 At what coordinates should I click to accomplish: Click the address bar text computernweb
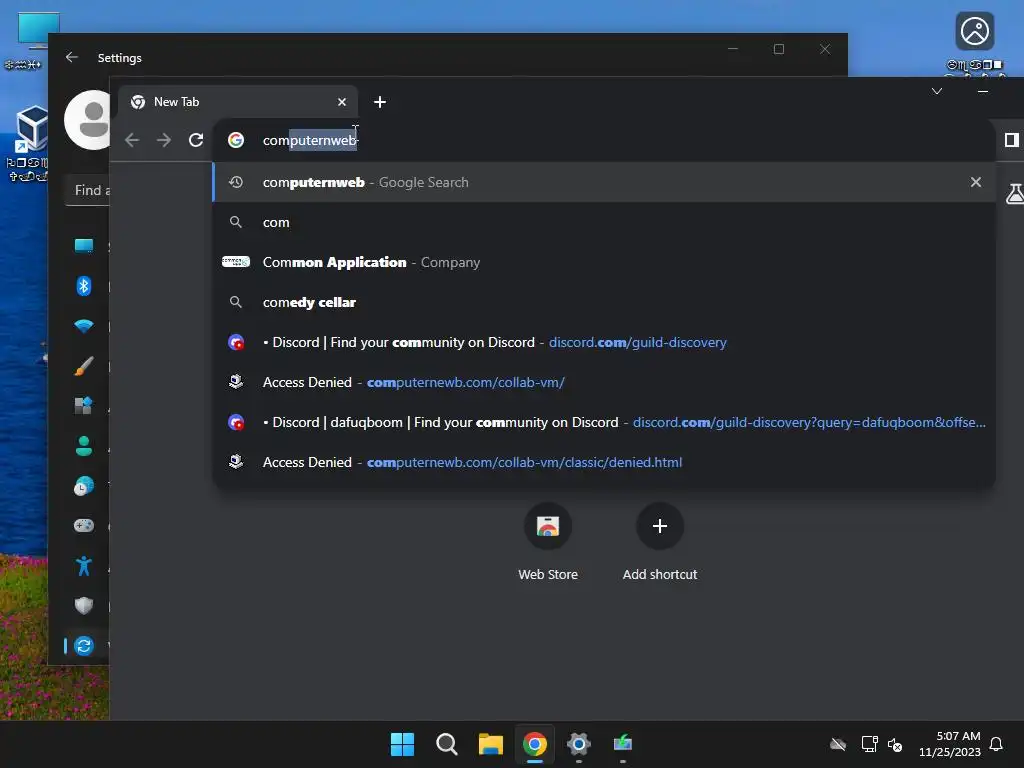[x=310, y=140]
